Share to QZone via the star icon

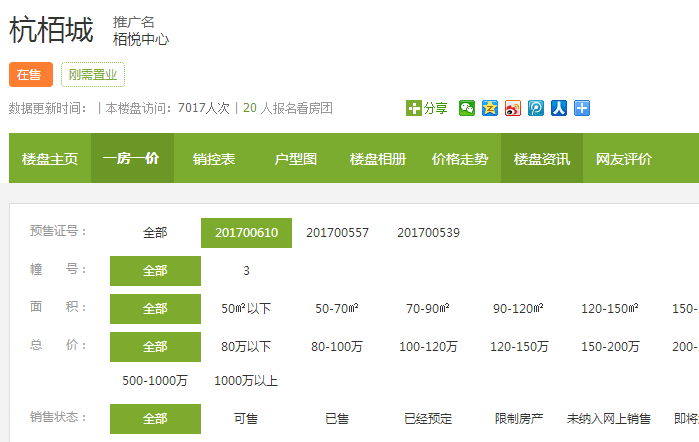(x=489, y=108)
